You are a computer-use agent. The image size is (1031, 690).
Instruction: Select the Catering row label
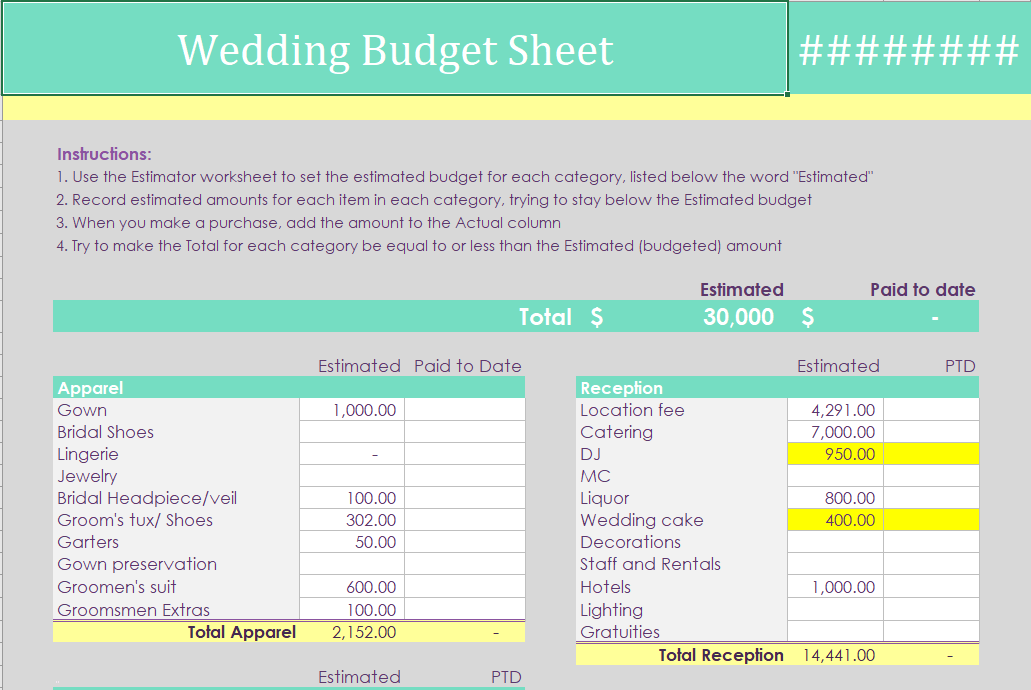click(x=616, y=432)
